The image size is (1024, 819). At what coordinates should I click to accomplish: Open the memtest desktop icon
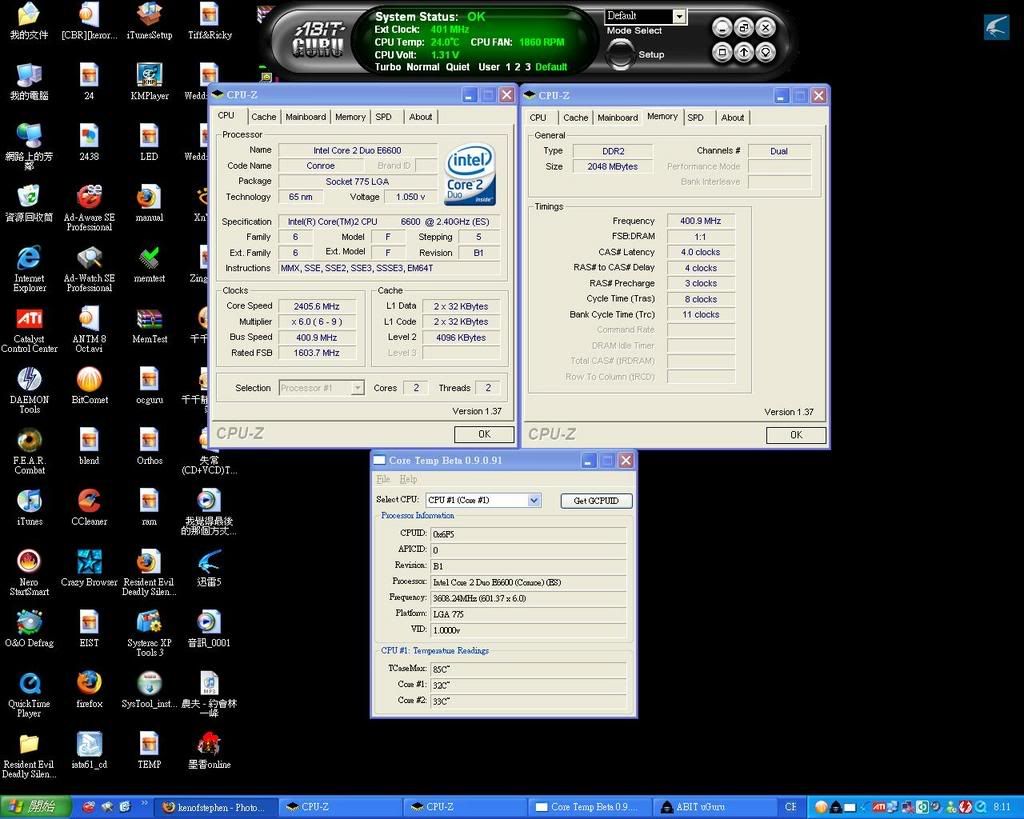tap(150, 263)
